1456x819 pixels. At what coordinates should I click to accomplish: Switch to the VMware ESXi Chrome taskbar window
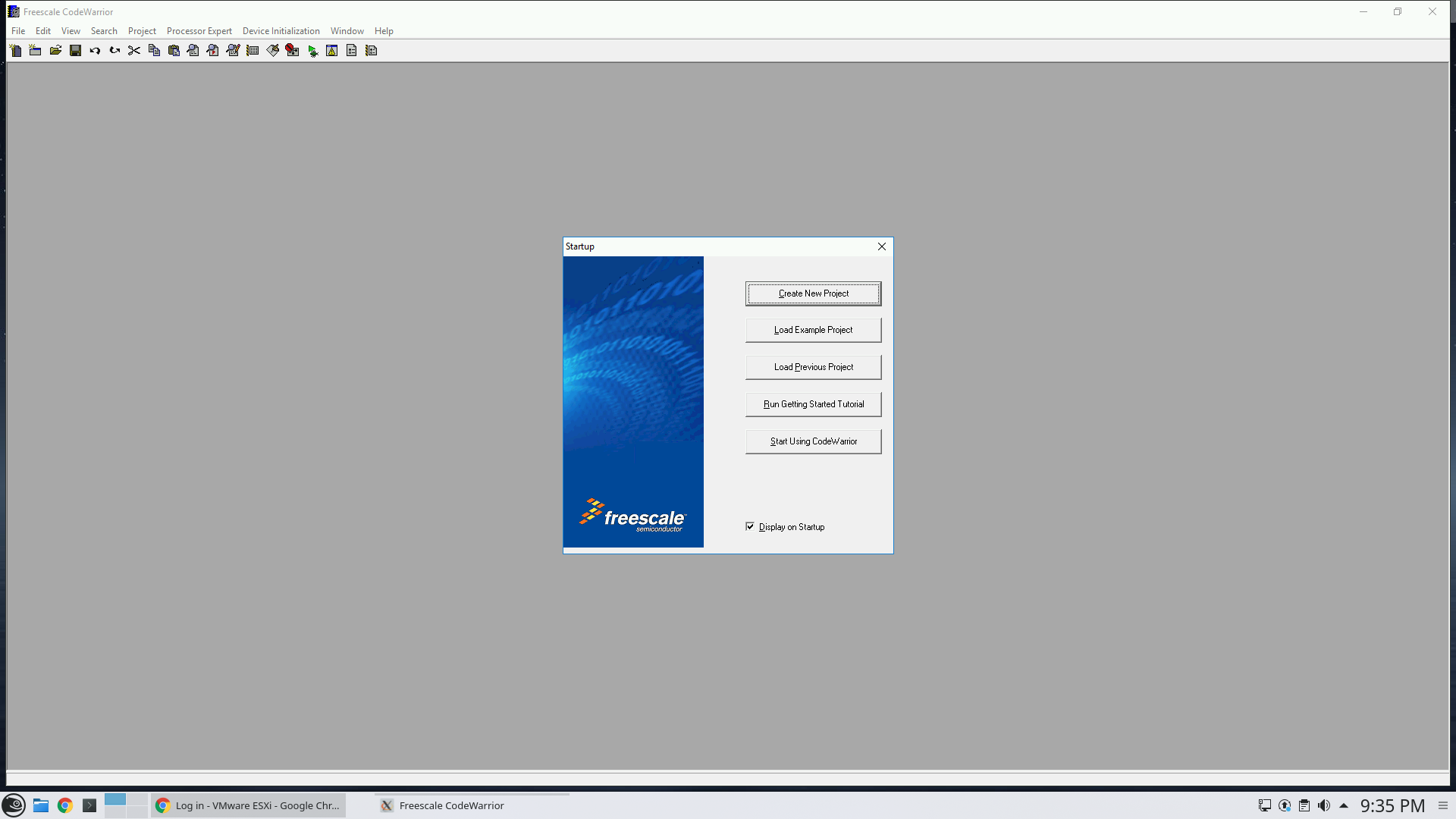pyautogui.click(x=248, y=805)
